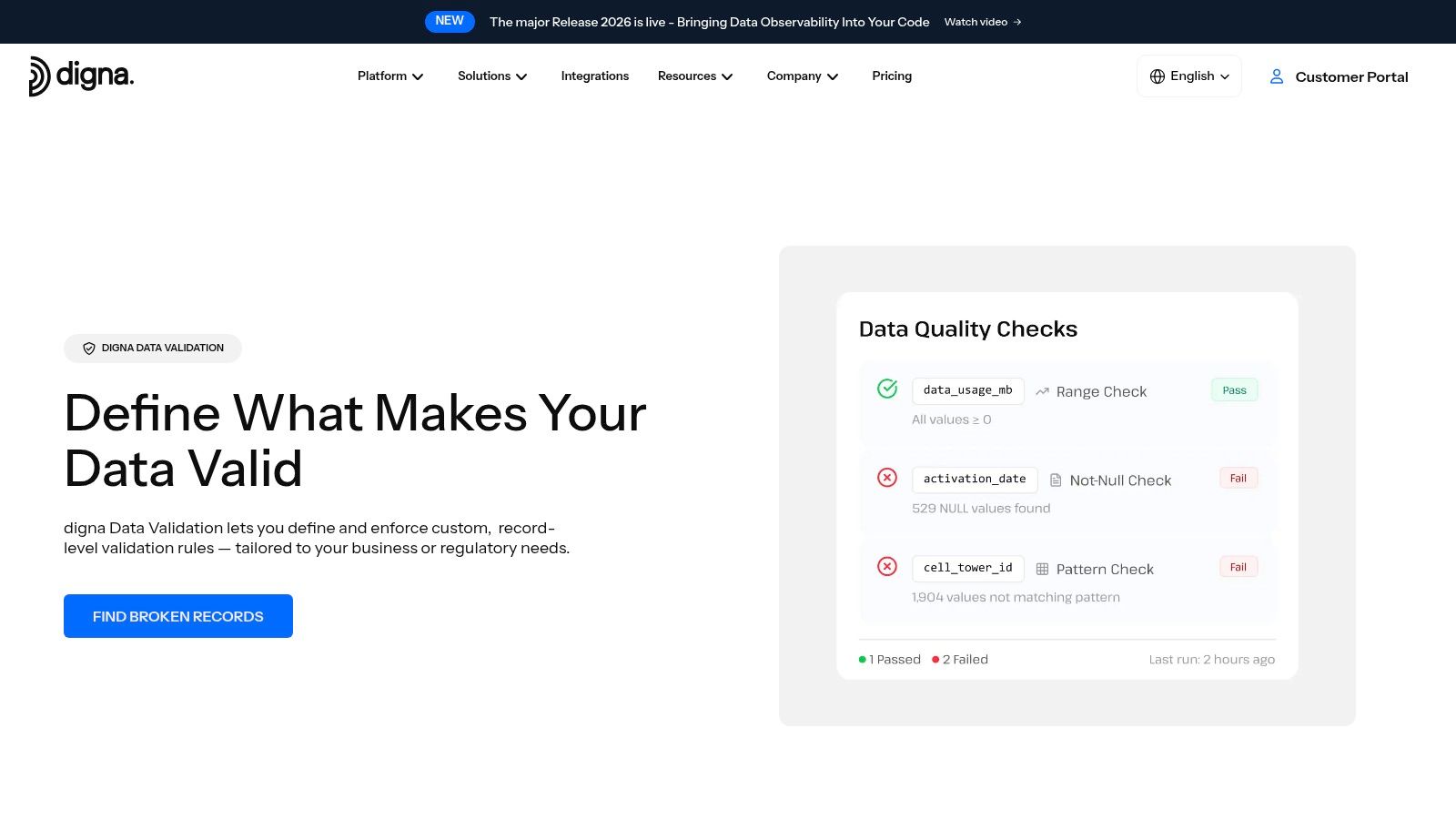Screen dimensions: 1456x819
Task: Open the Pricing page
Action: pos(892,76)
